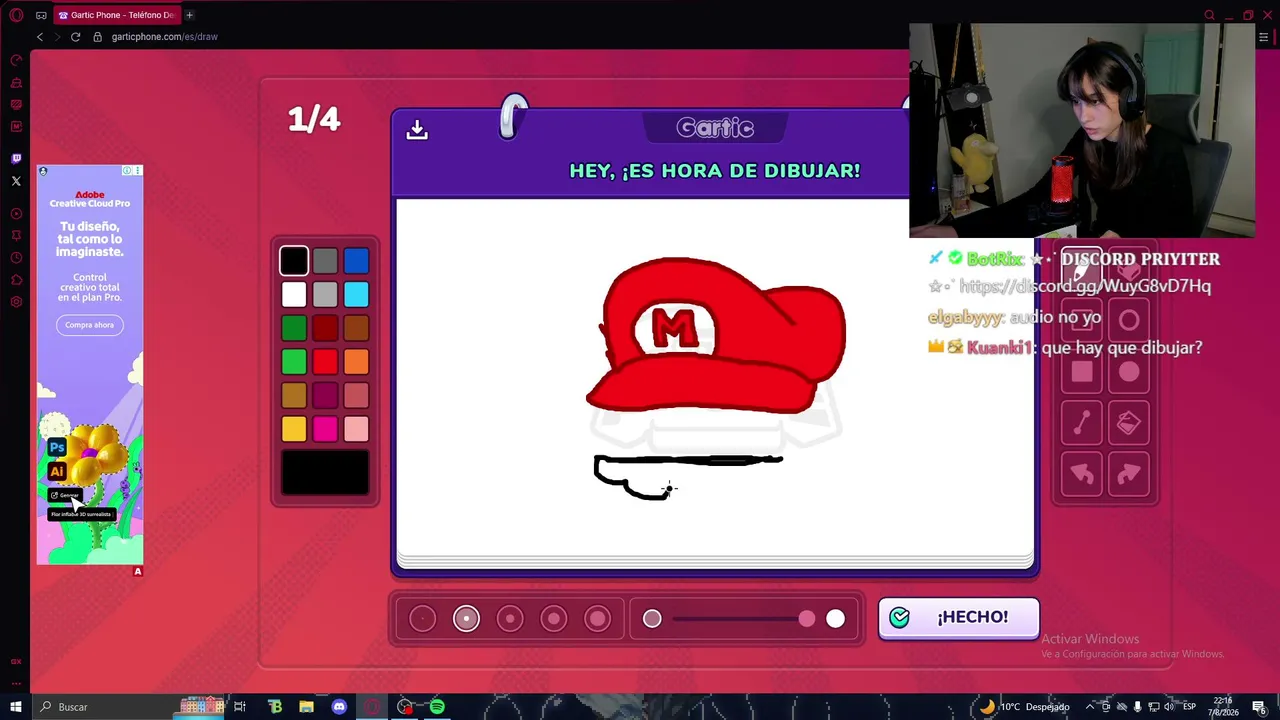Select the fourth brush size
This screenshot has width=1280, height=720.
tap(554, 619)
